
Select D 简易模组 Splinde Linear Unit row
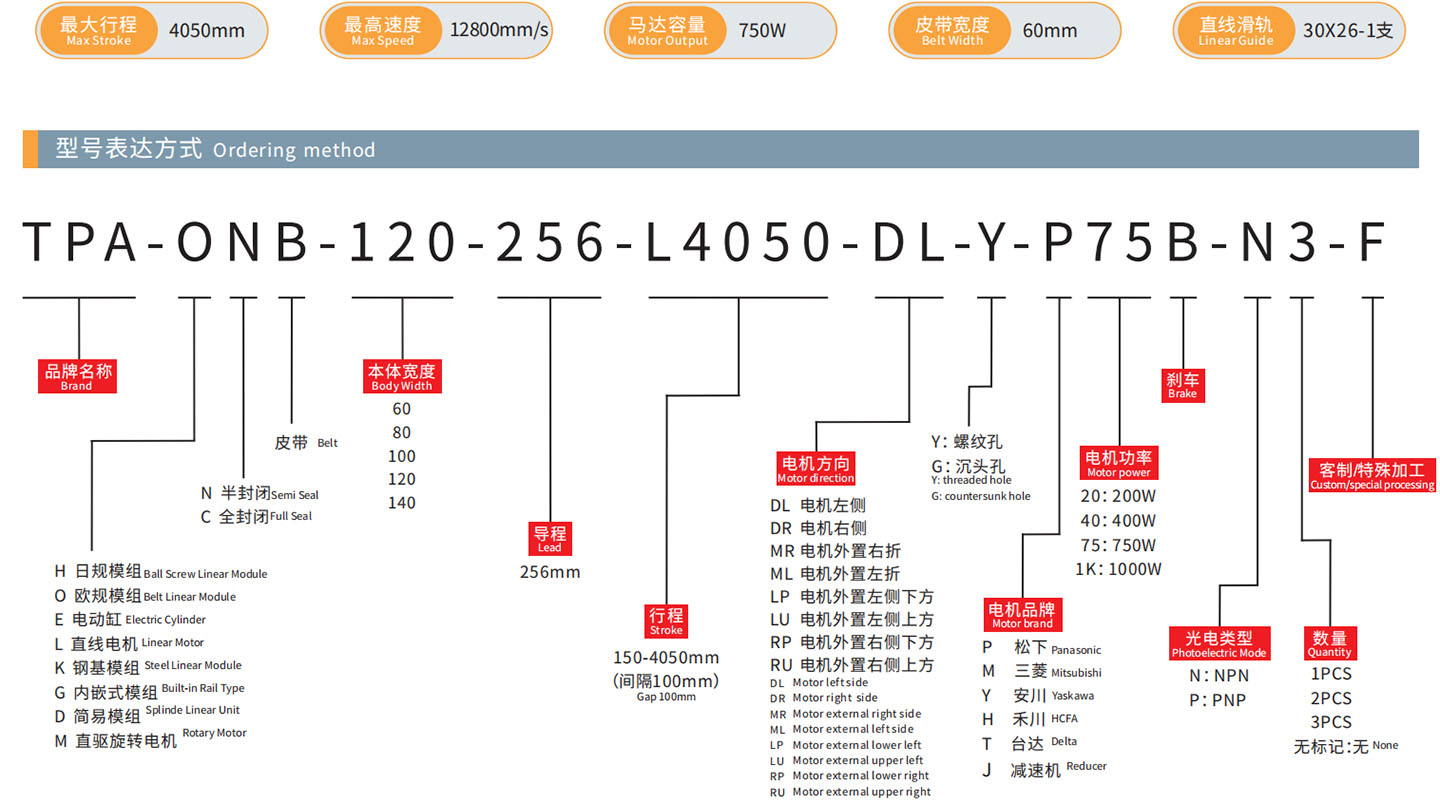coord(147,714)
